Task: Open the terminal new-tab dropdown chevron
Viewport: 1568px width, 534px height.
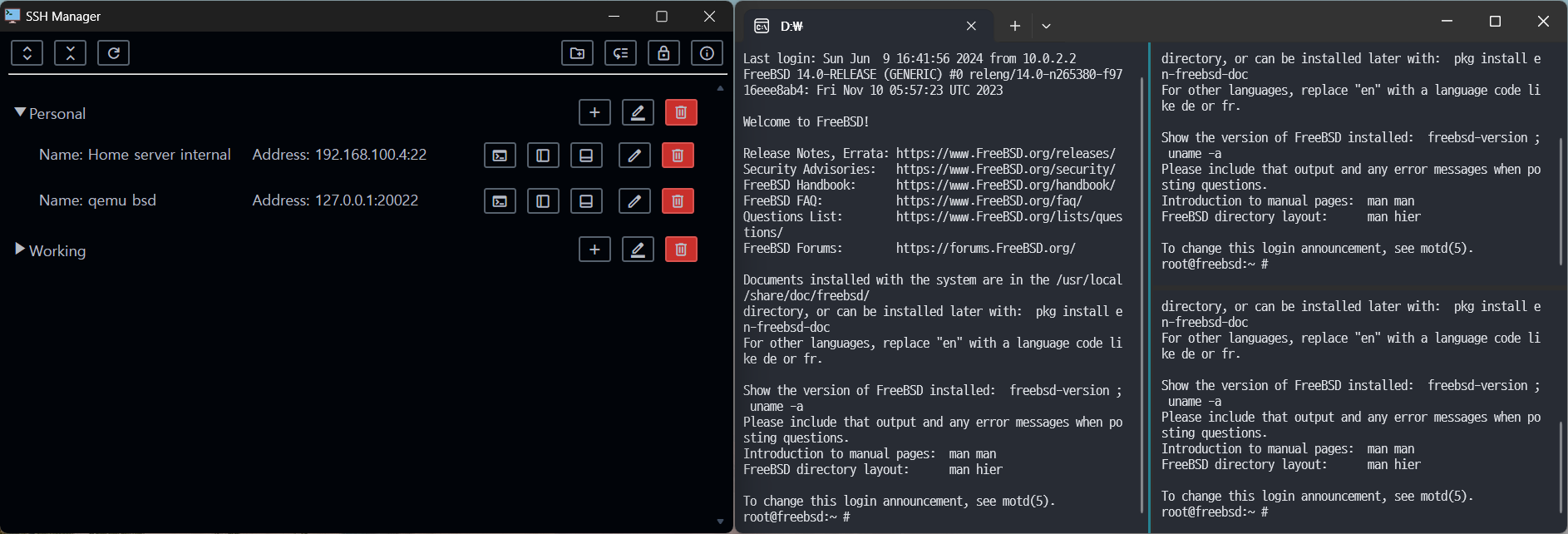Action: coord(1046,26)
